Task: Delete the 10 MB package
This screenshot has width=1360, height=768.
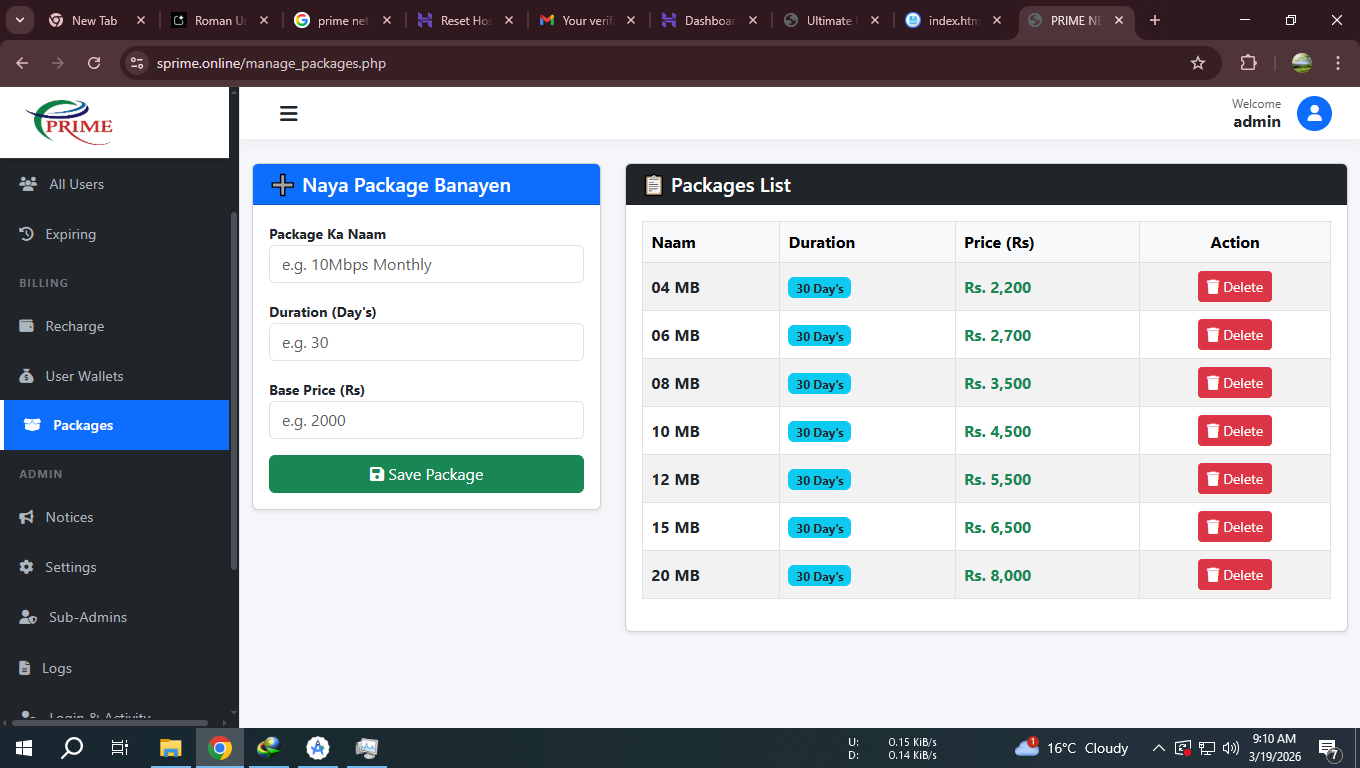Action: point(1234,431)
